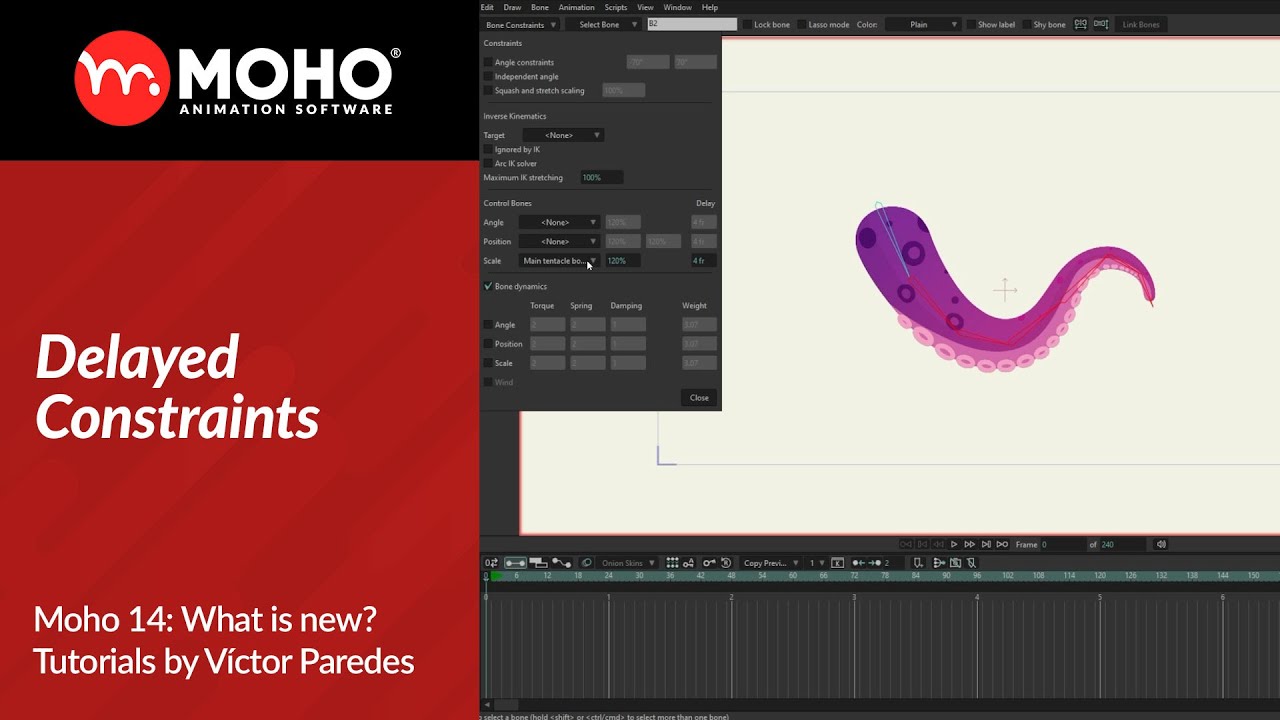Click the second bone link icon in toolbar
The width and height of the screenshot is (1280, 720).
click(1100, 24)
